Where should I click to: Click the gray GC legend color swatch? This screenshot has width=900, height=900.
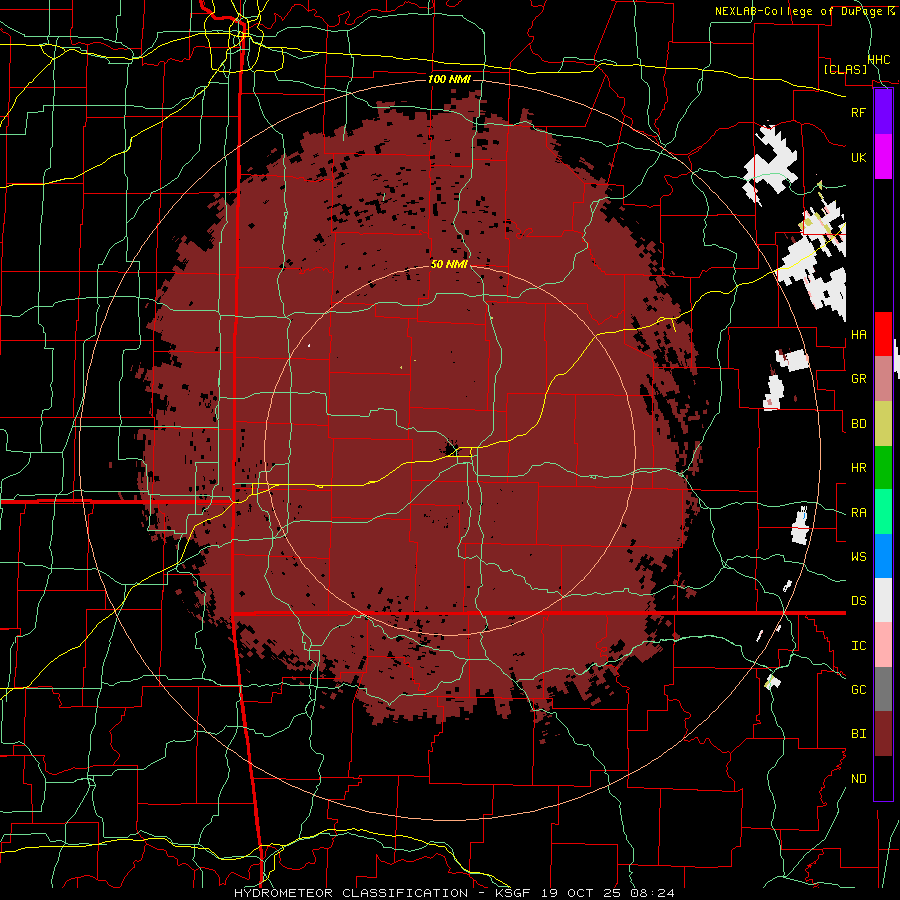pyautogui.click(x=883, y=689)
